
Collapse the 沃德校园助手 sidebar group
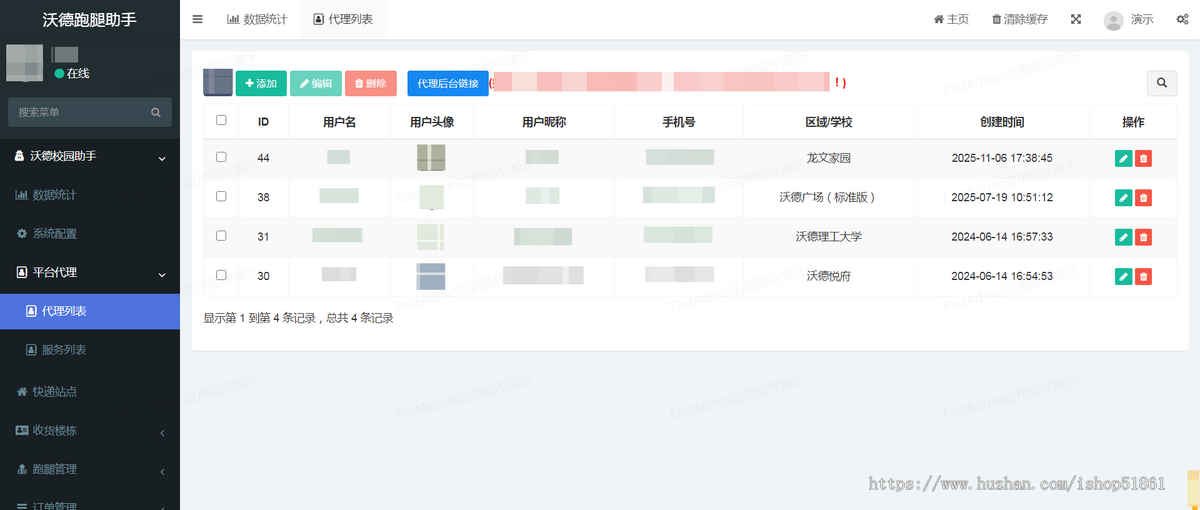tap(90, 156)
